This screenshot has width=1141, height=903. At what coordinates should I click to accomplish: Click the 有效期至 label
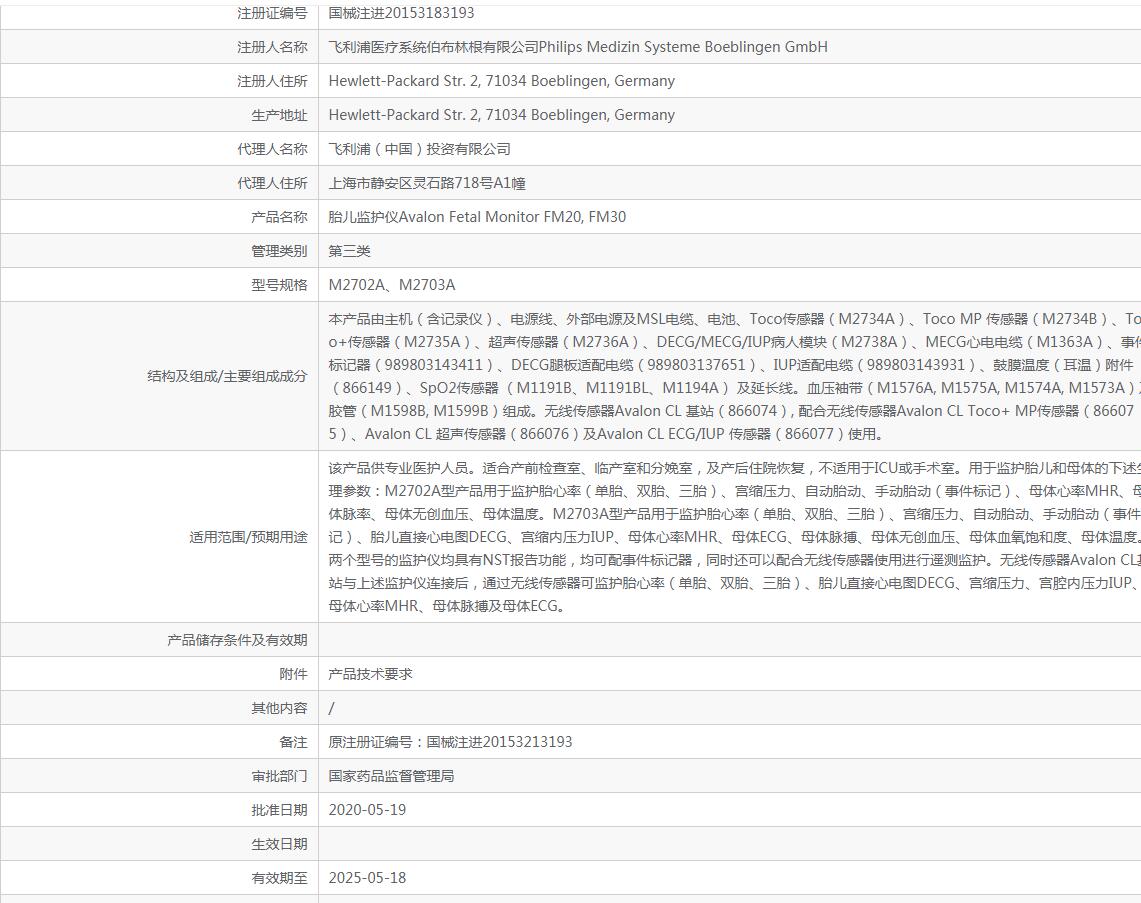point(279,878)
